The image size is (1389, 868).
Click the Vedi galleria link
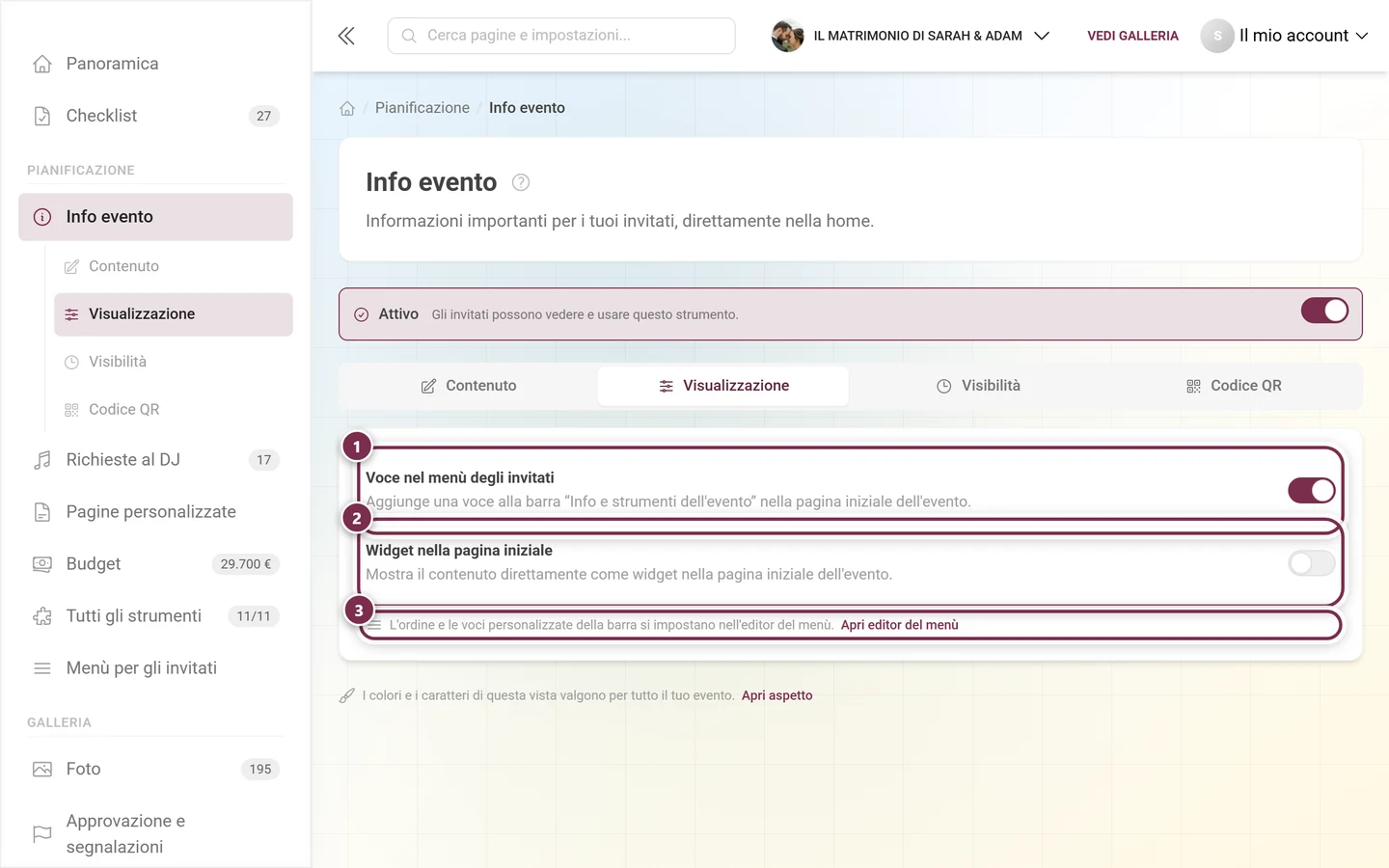tap(1132, 36)
